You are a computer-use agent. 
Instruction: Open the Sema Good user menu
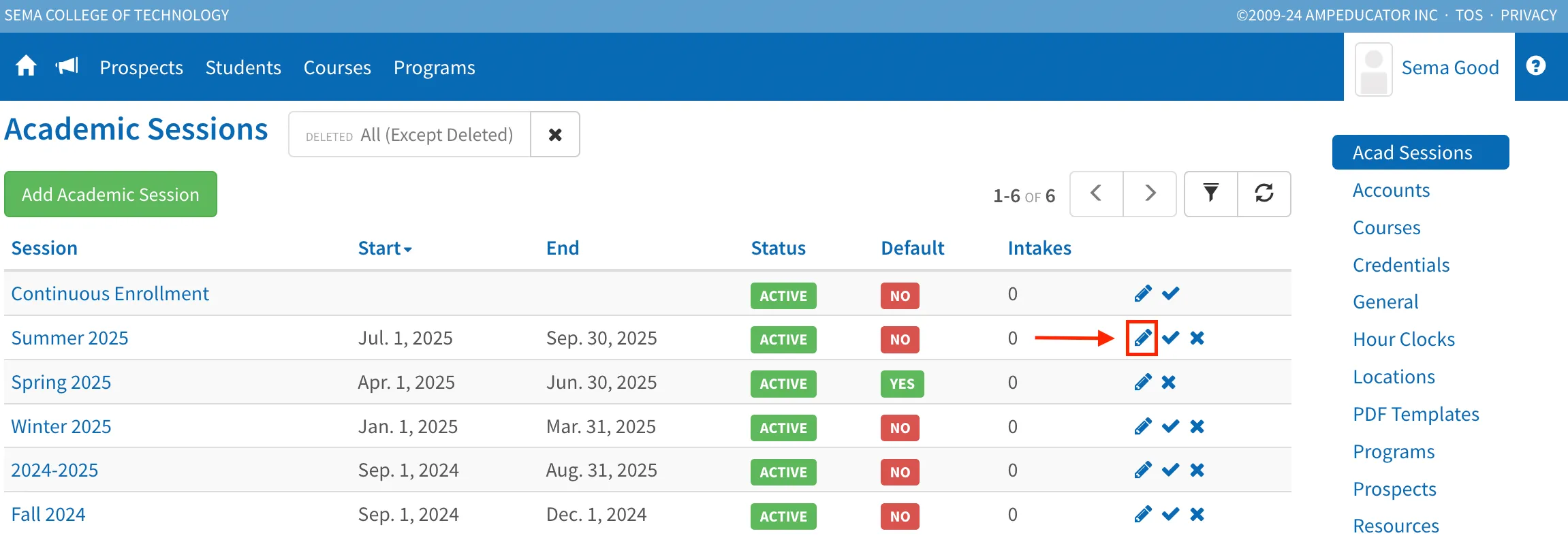coord(1429,67)
